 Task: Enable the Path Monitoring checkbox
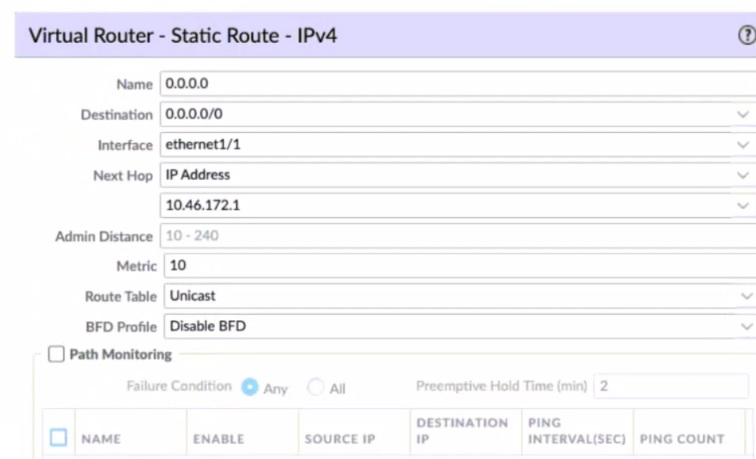point(57,355)
